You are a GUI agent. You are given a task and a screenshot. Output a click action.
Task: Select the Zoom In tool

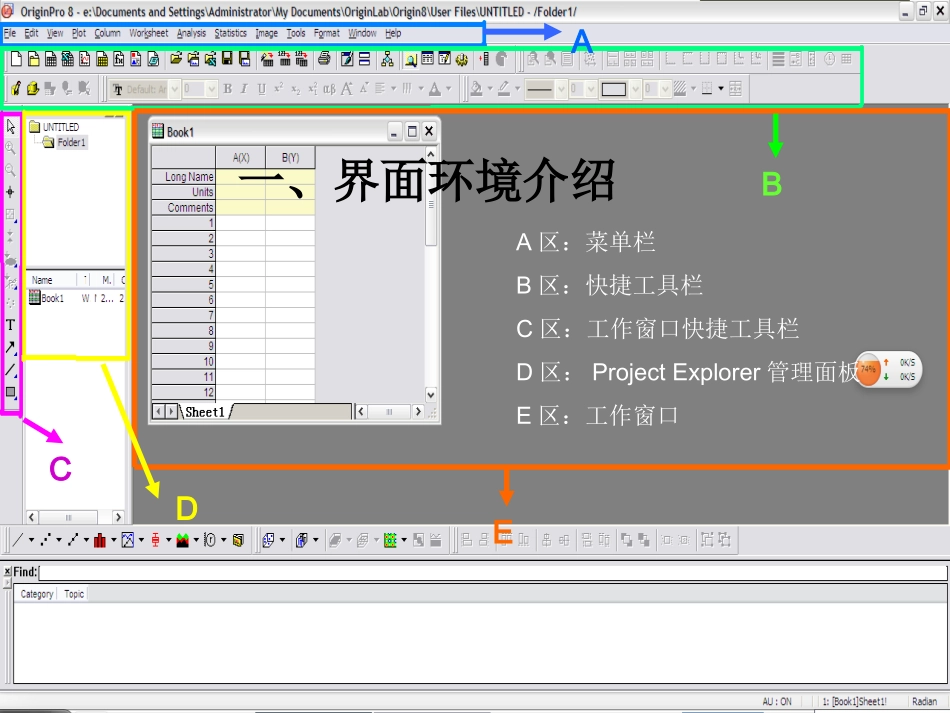coord(10,148)
